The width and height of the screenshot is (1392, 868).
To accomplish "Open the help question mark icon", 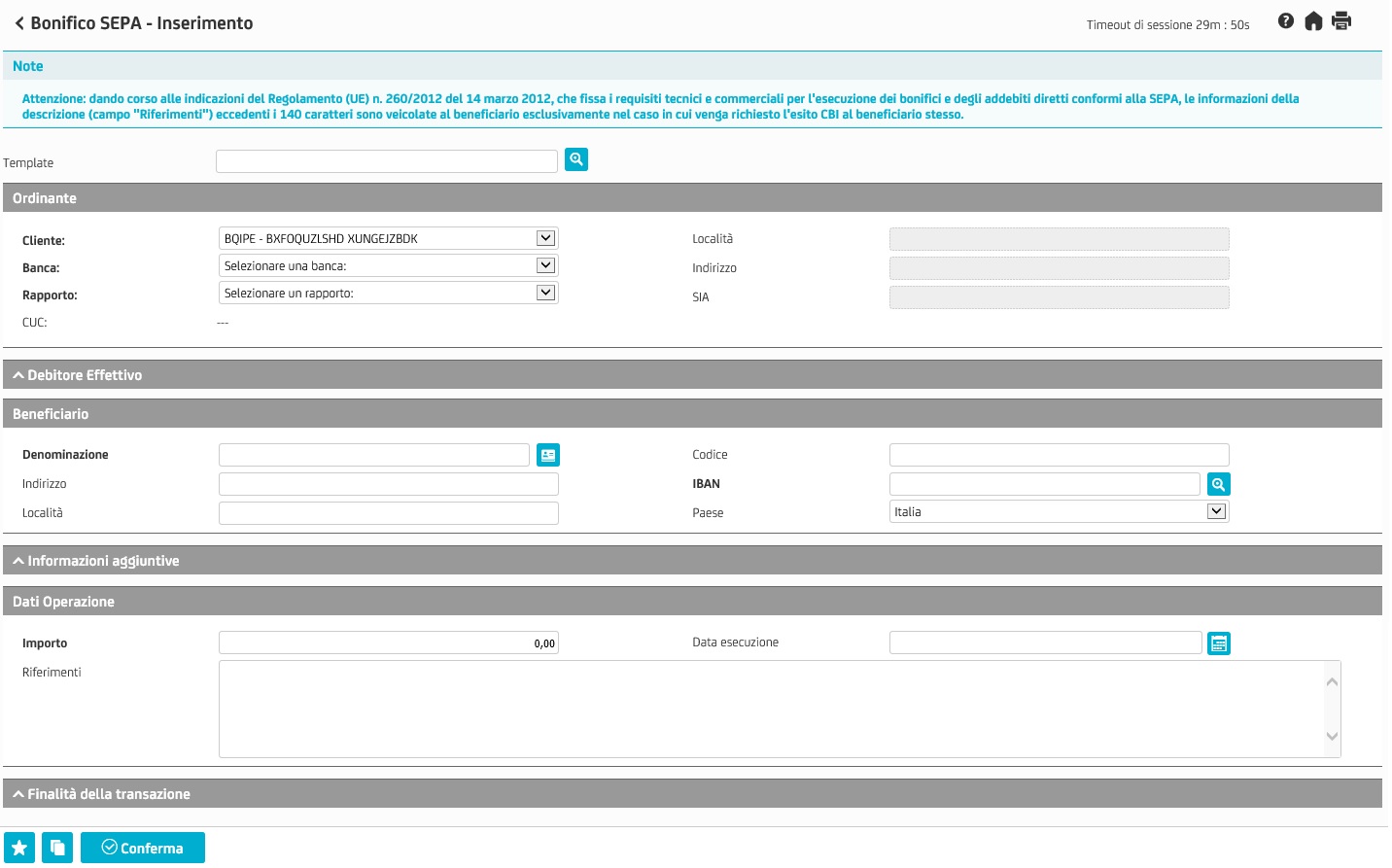I will point(1285,21).
